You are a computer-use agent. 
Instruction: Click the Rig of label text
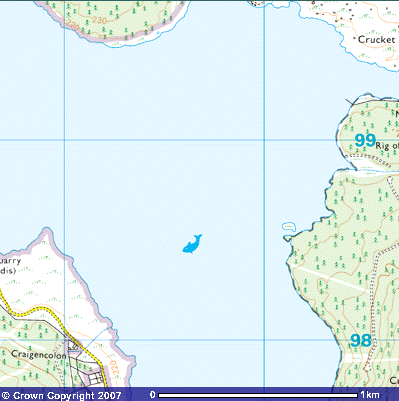(387, 146)
